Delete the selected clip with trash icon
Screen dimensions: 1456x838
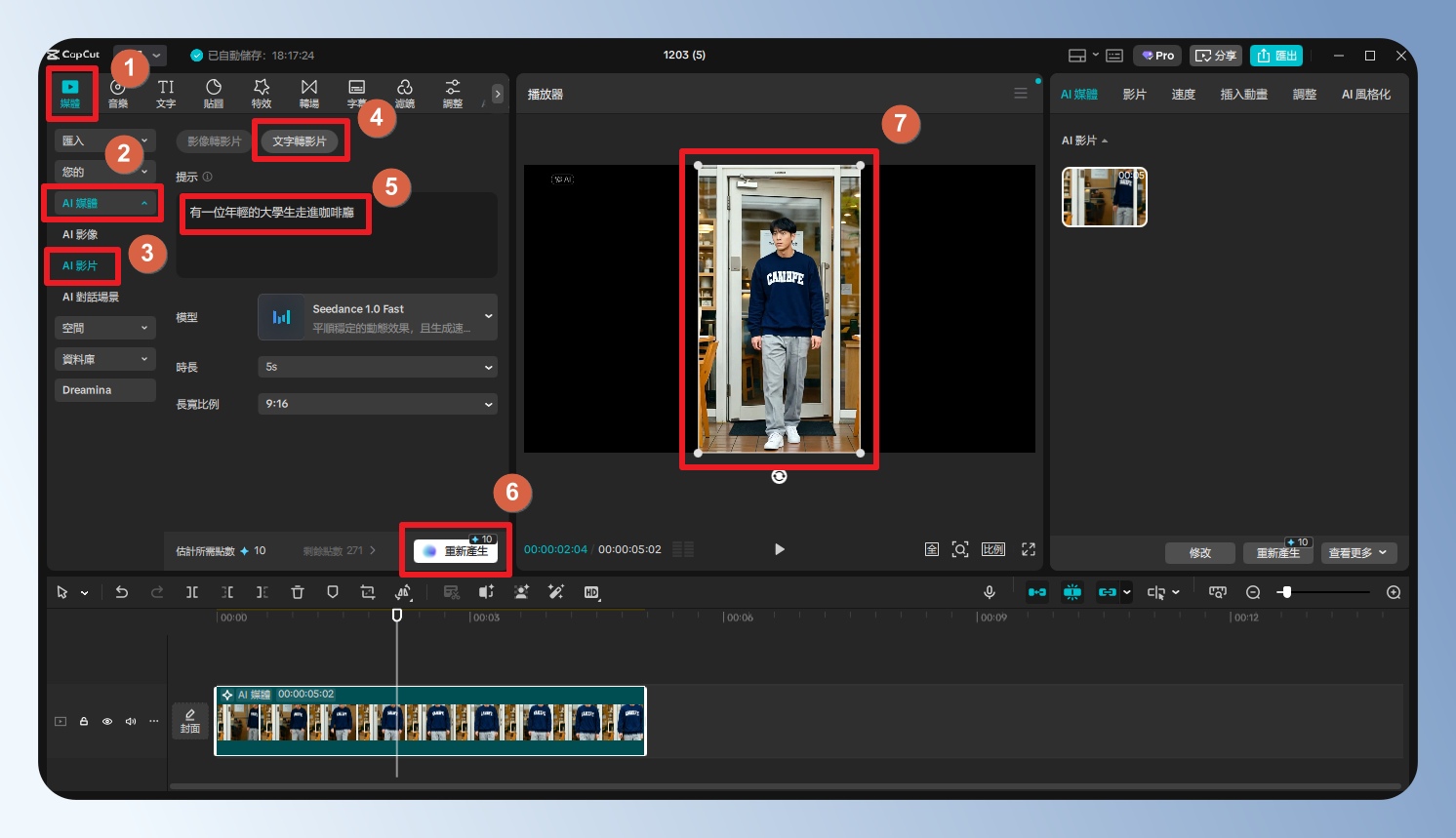tap(298, 592)
